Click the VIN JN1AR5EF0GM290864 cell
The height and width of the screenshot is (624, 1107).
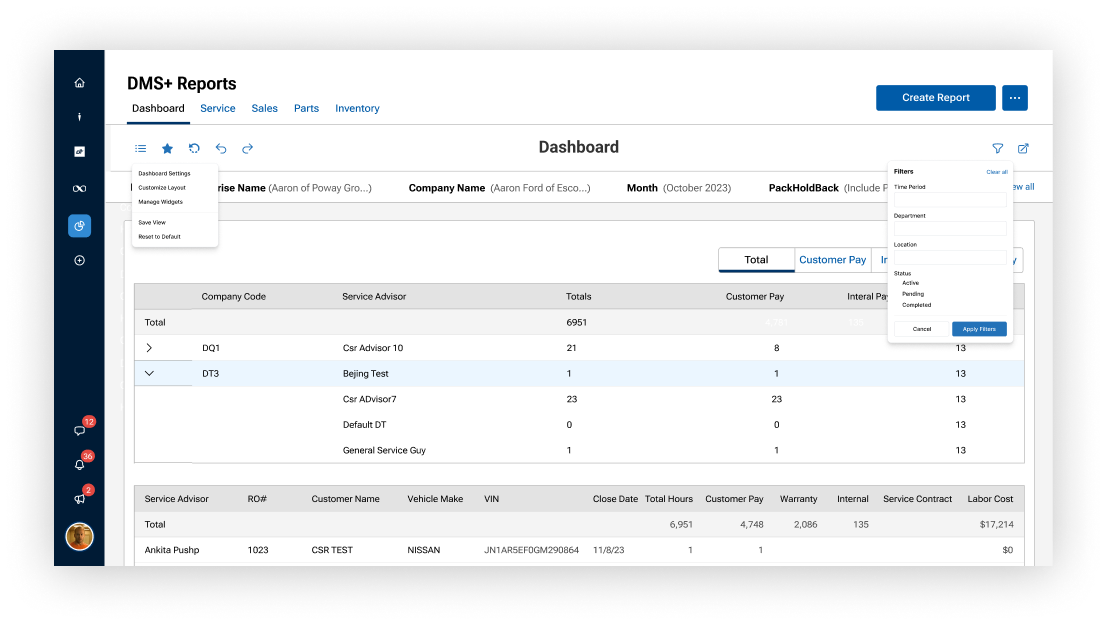531,550
